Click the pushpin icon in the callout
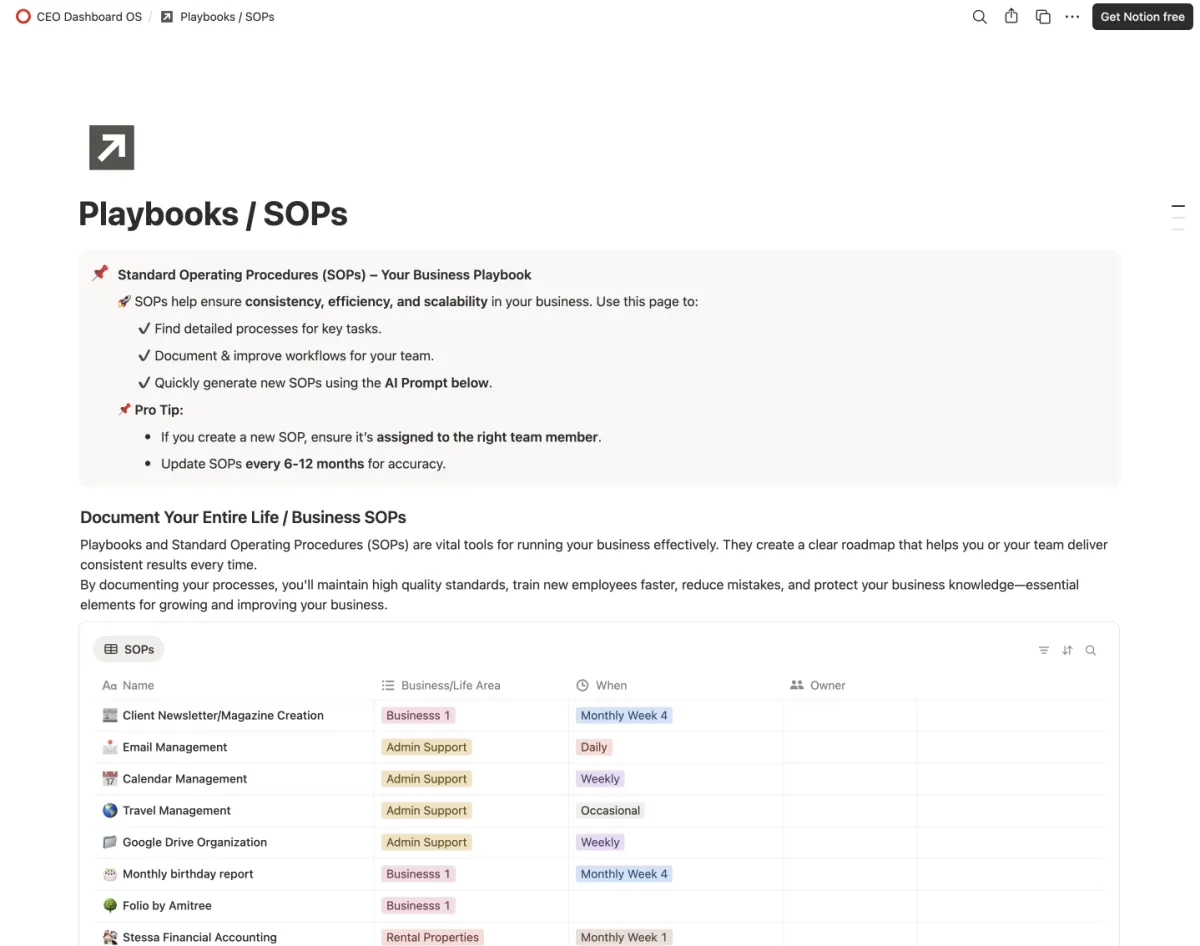 (x=100, y=274)
